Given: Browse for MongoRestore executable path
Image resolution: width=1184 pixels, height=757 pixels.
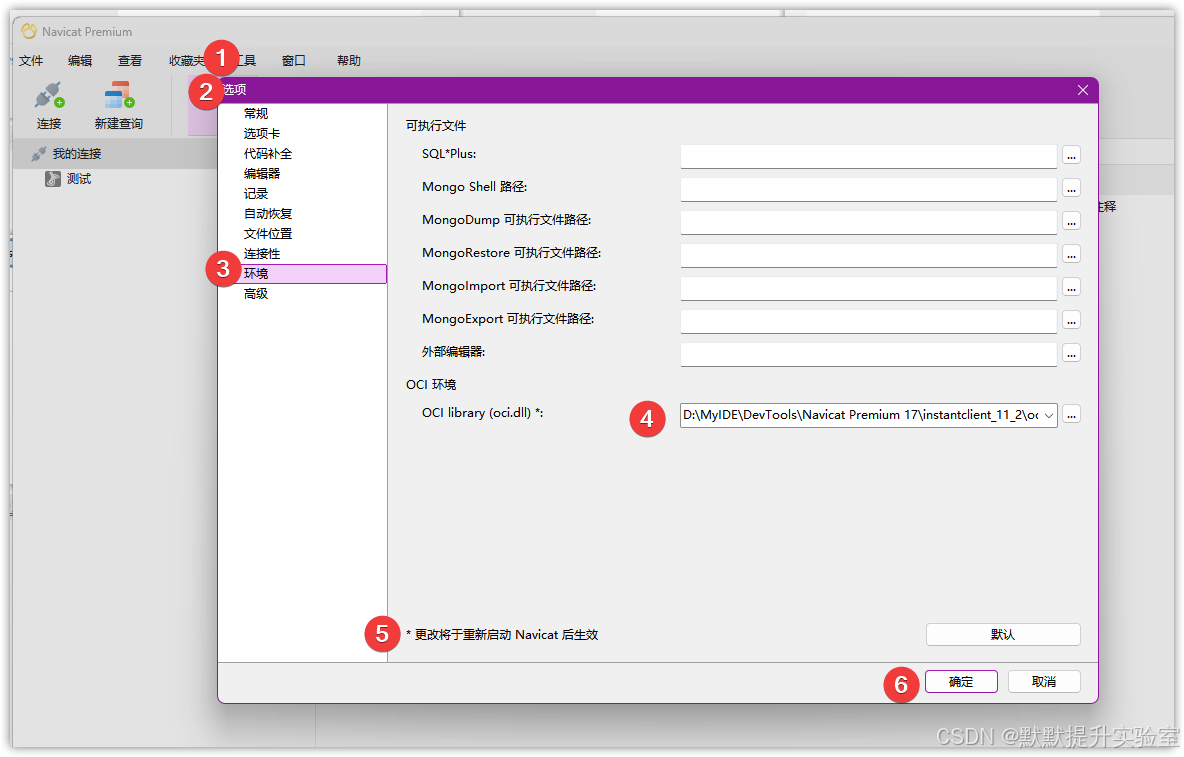Looking at the screenshot, I should (1071, 254).
